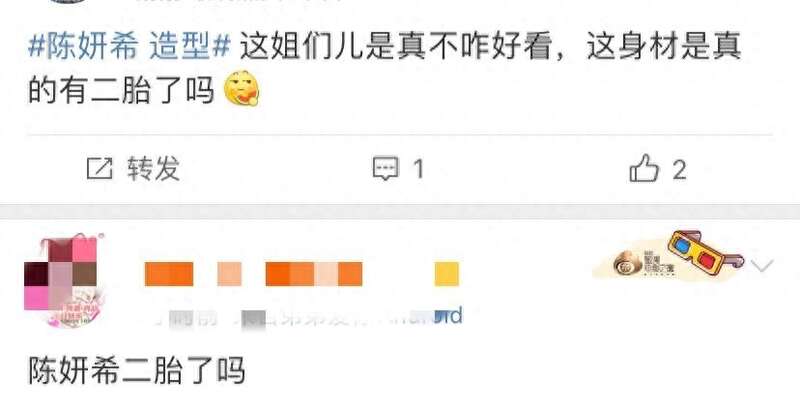
Task: Click the blurred post source line
Action: tap(309, 317)
